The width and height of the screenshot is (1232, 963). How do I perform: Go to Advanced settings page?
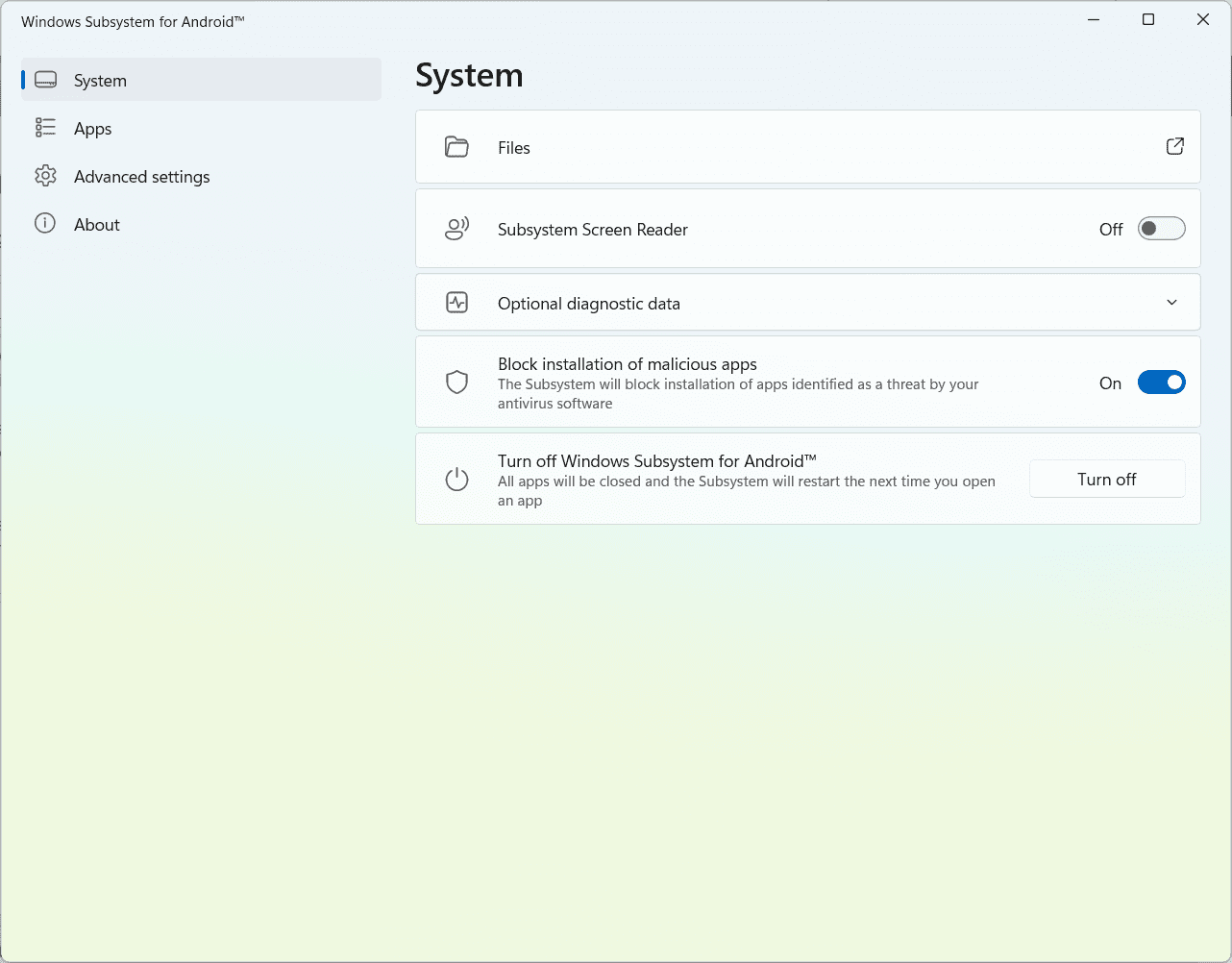[x=201, y=176]
